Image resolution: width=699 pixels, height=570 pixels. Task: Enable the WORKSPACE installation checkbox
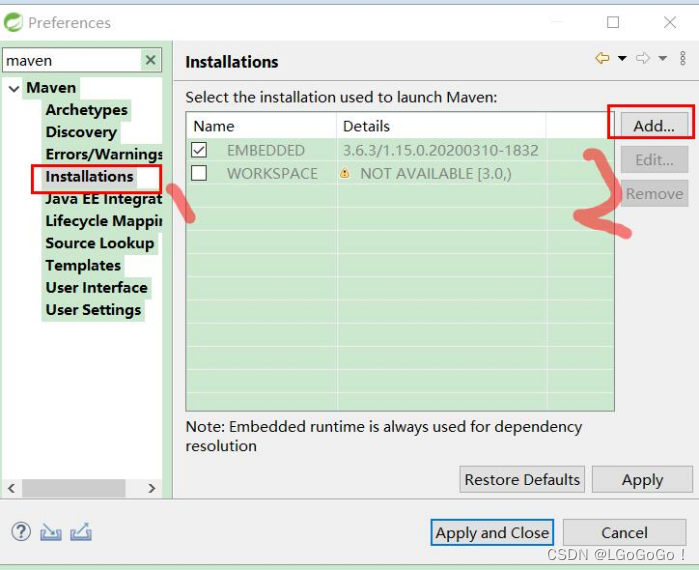point(199,173)
